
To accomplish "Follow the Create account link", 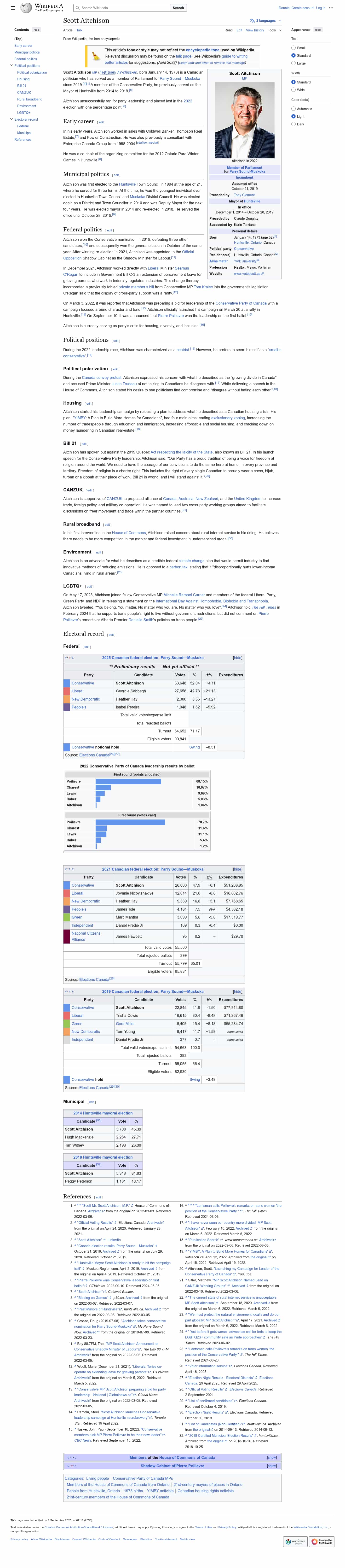I will tap(302, 8).
